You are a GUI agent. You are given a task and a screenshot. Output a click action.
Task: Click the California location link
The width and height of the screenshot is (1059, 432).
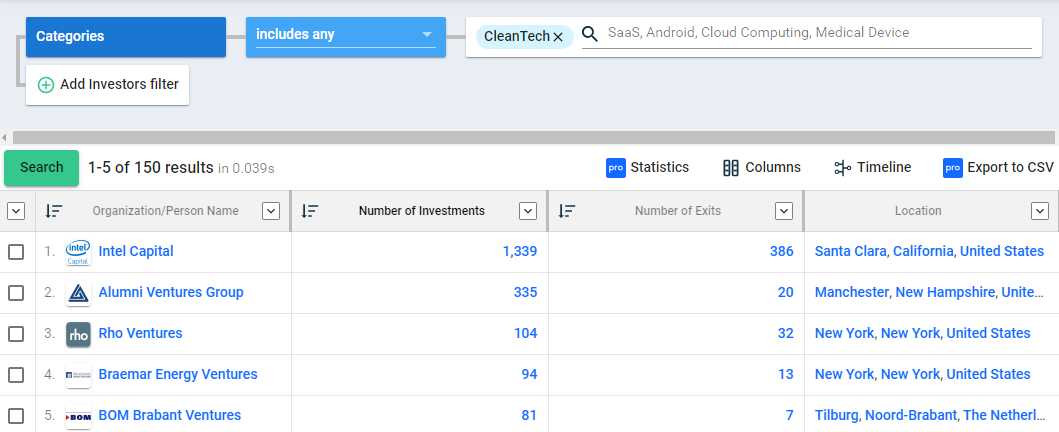(923, 251)
